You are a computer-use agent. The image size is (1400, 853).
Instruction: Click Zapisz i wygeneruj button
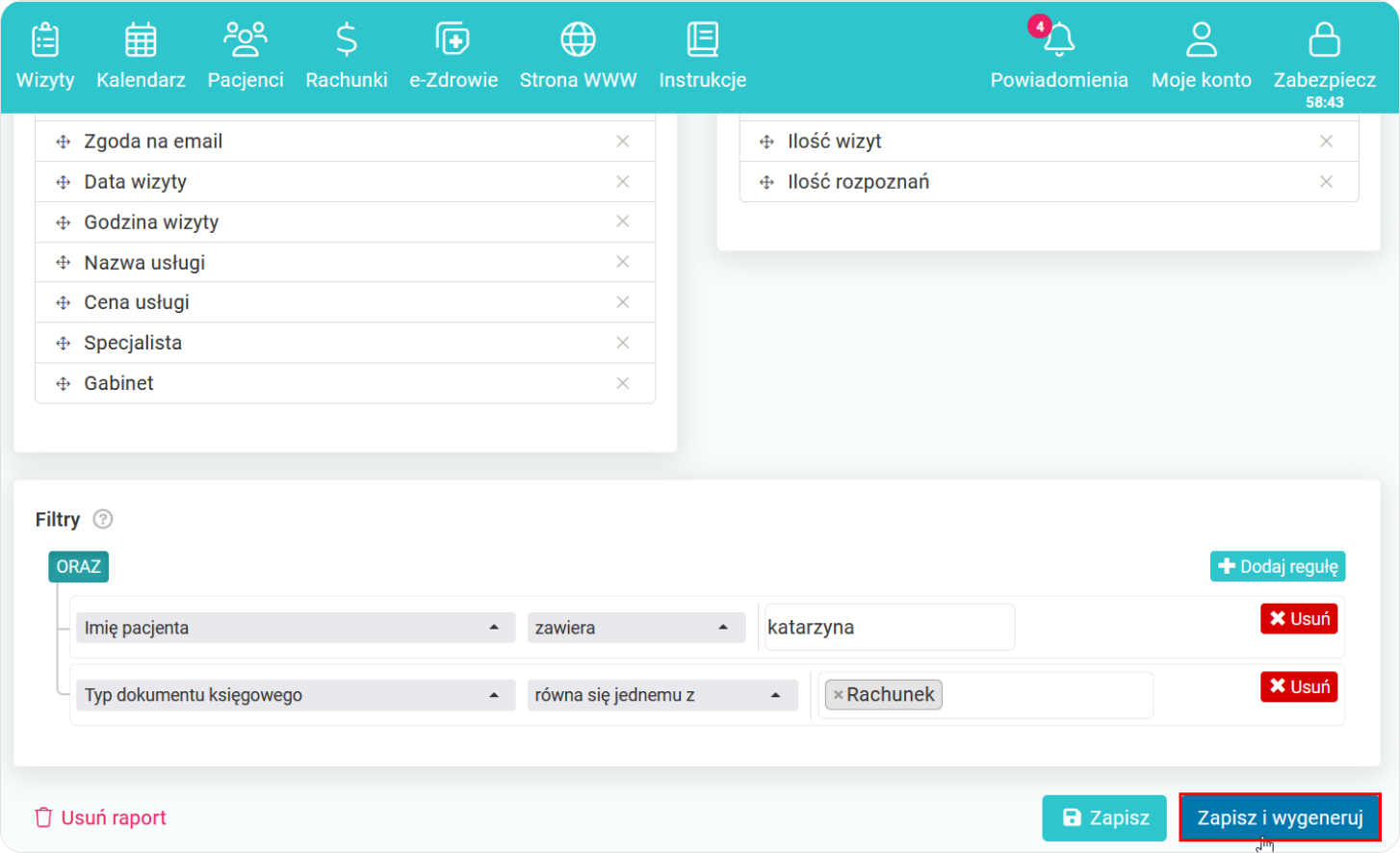pos(1280,818)
